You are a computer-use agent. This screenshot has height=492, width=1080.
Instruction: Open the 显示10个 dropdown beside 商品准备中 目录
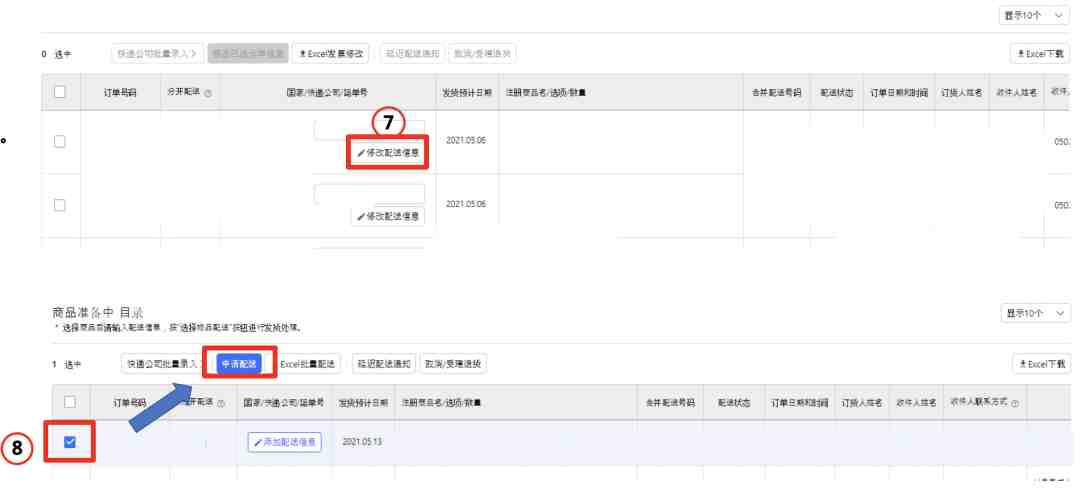[1035, 313]
